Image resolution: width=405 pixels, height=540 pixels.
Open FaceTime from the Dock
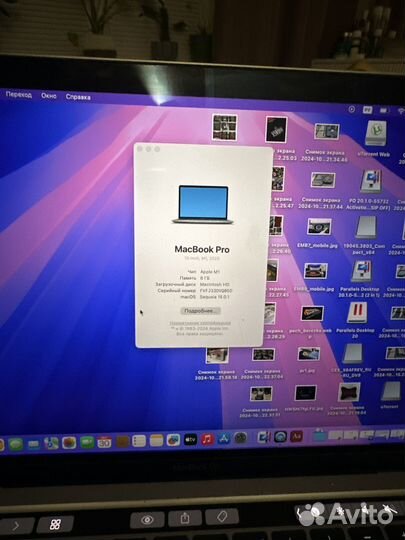point(87,443)
